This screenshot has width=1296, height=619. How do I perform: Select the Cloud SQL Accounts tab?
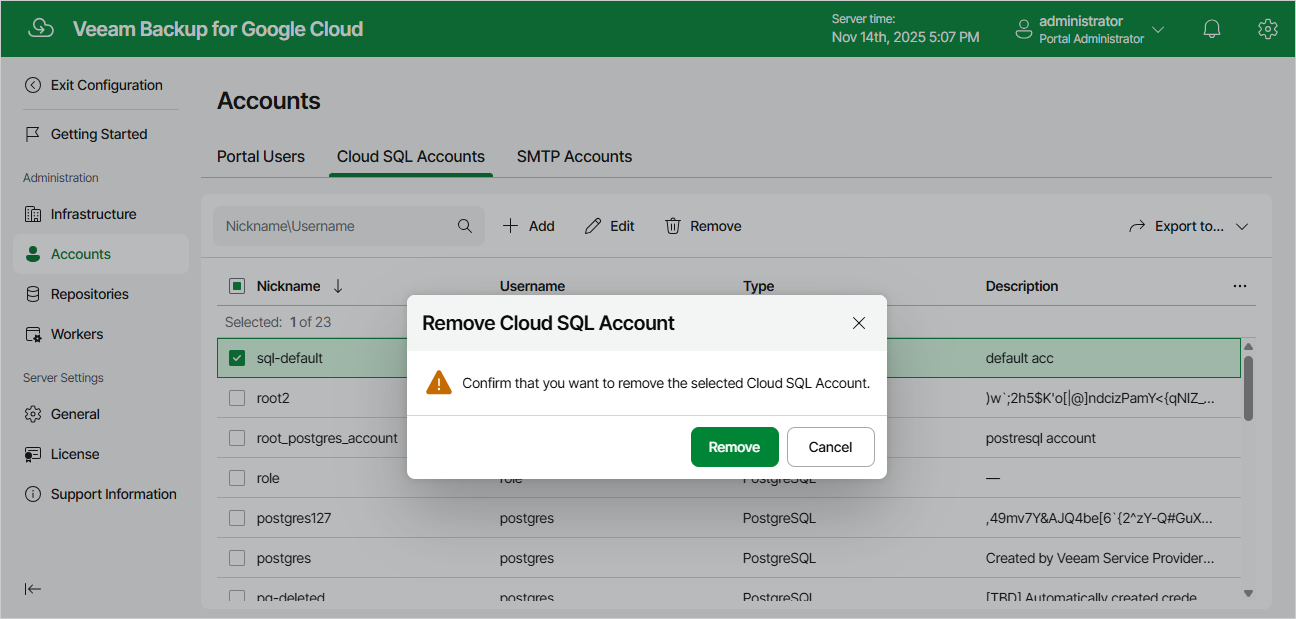(411, 156)
